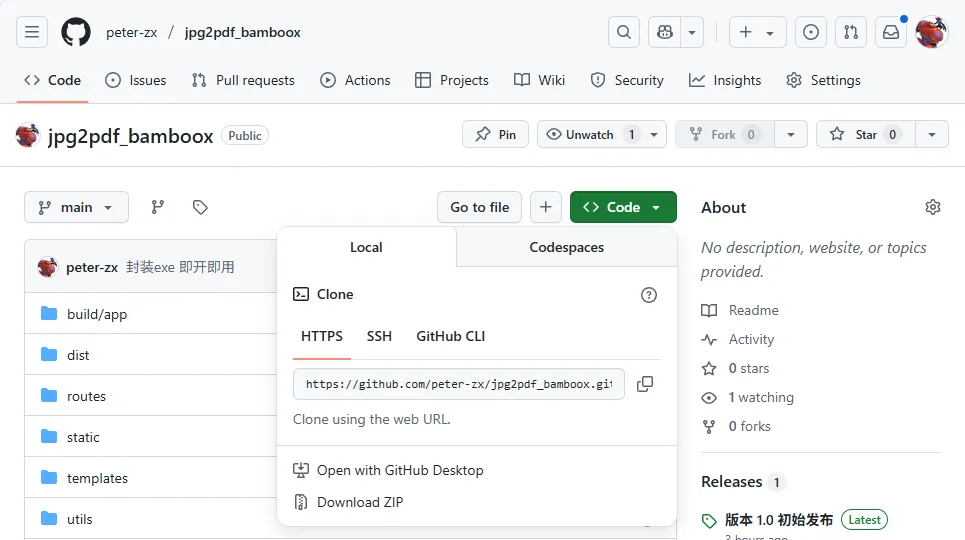Open the search magnifier in header
This screenshot has height=540, width=965.
(x=624, y=32)
